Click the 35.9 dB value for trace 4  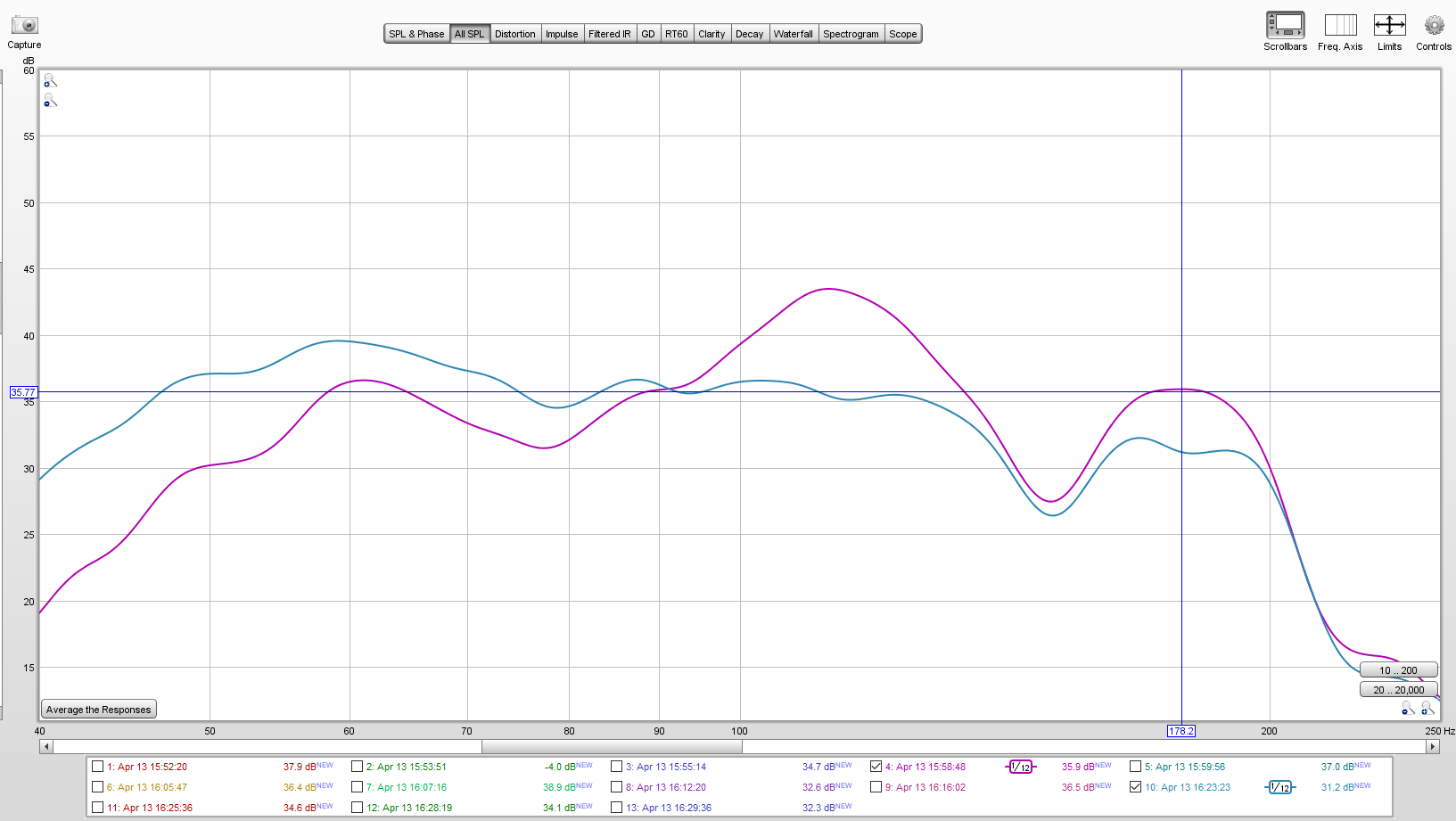click(x=1078, y=767)
